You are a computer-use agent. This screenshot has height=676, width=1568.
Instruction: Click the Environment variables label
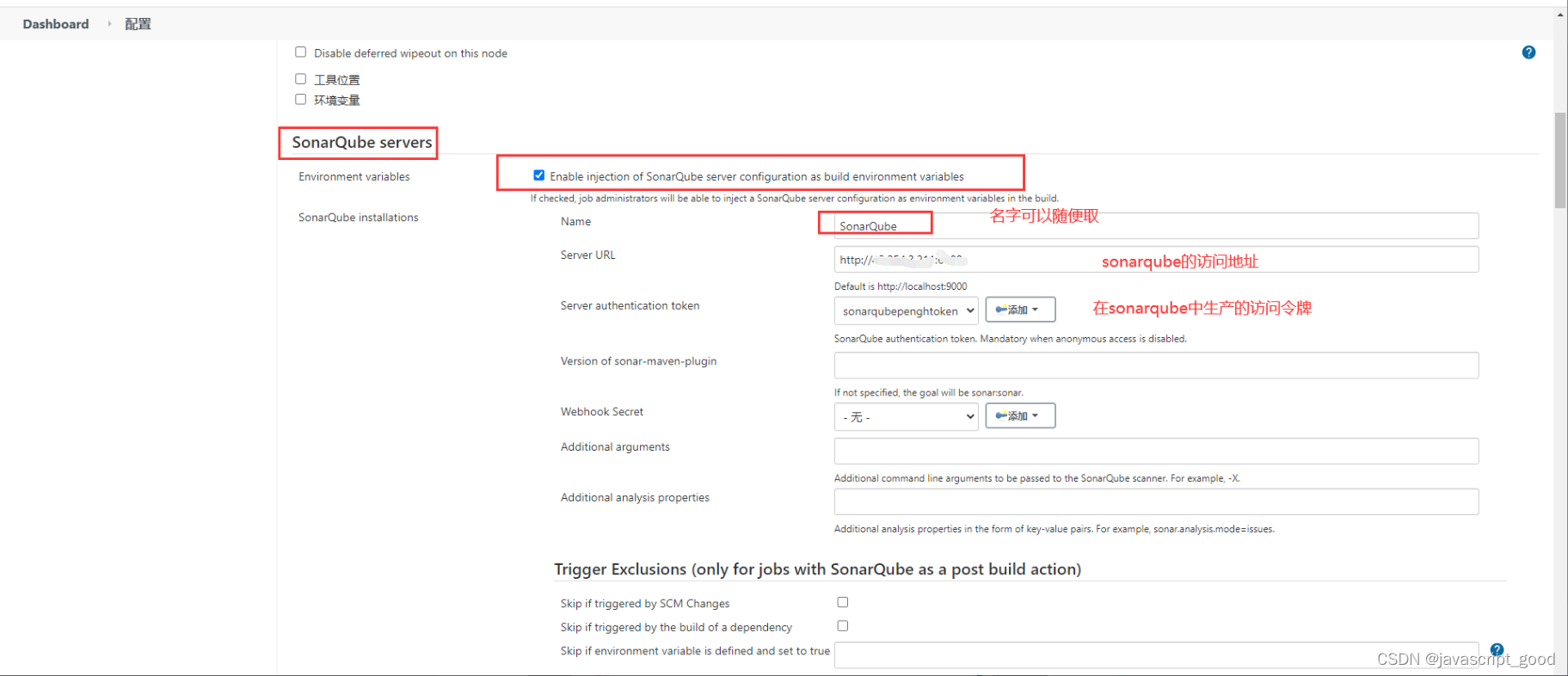(x=354, y=176)
